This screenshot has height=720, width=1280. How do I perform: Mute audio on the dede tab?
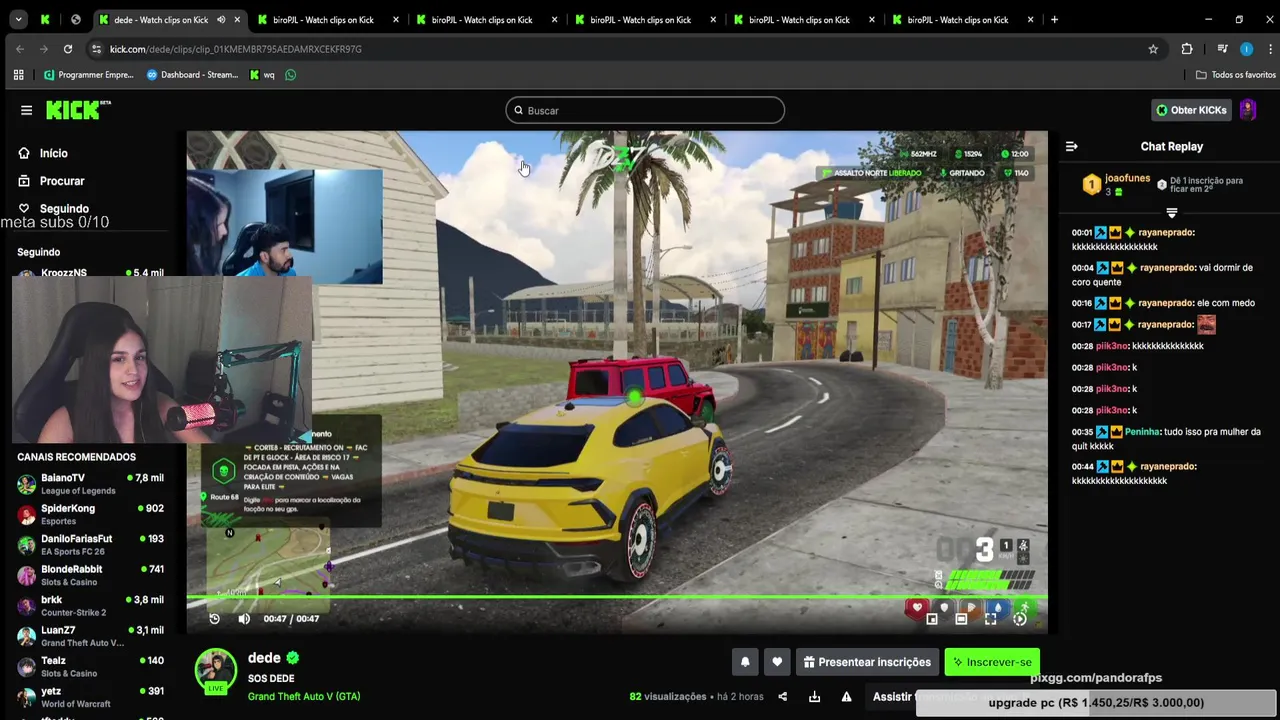(x=221, y=20)
